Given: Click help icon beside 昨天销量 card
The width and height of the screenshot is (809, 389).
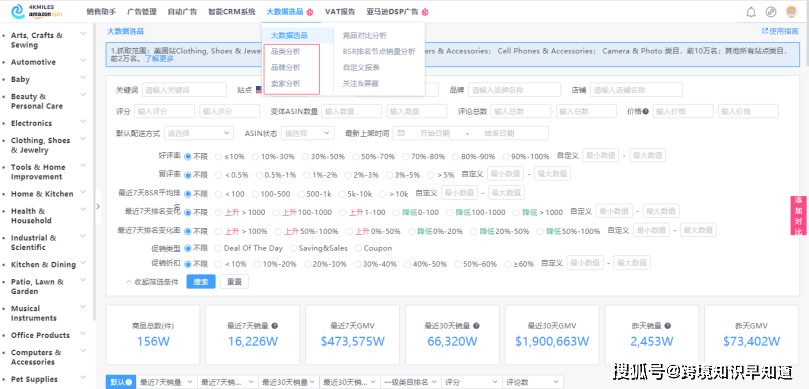Looking at the screenshot, I should tap(668, 326).
